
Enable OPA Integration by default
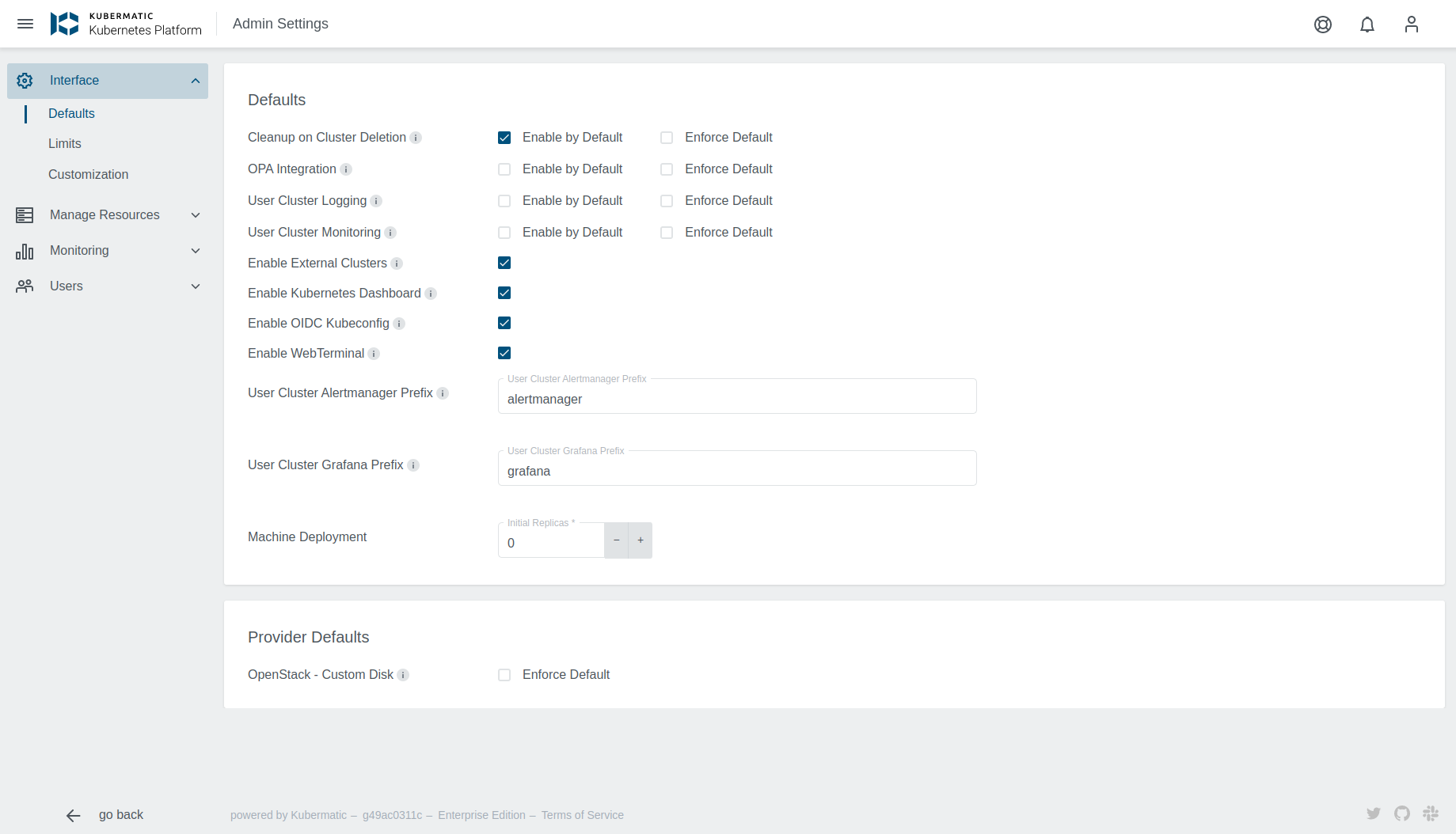tap(504, 169)
